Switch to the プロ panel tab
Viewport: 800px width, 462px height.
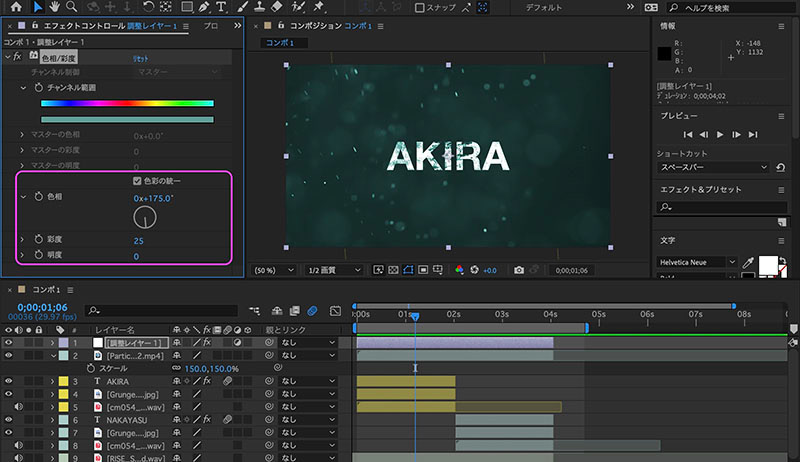click(x=210, y=25)
